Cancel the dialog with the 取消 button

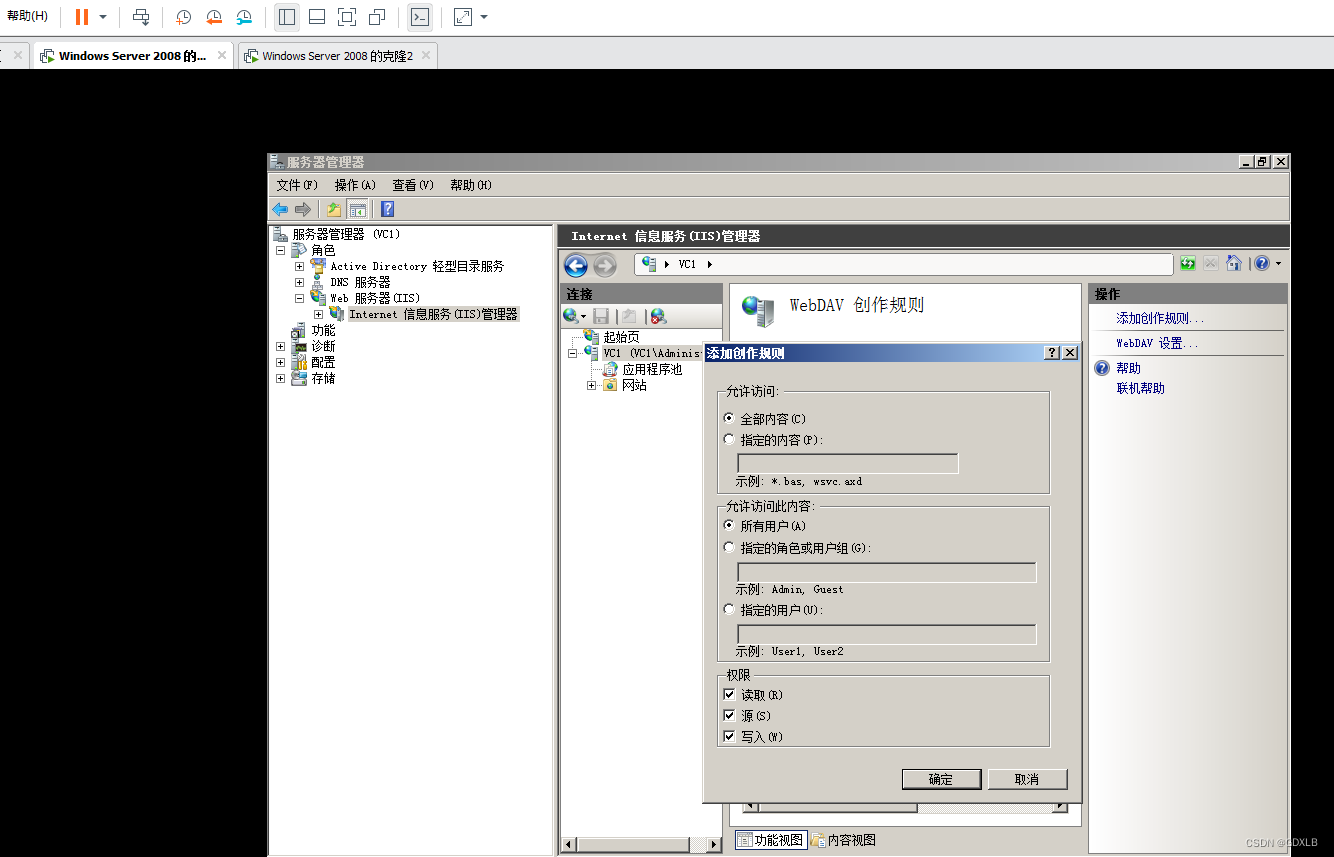click(1027, 779)
